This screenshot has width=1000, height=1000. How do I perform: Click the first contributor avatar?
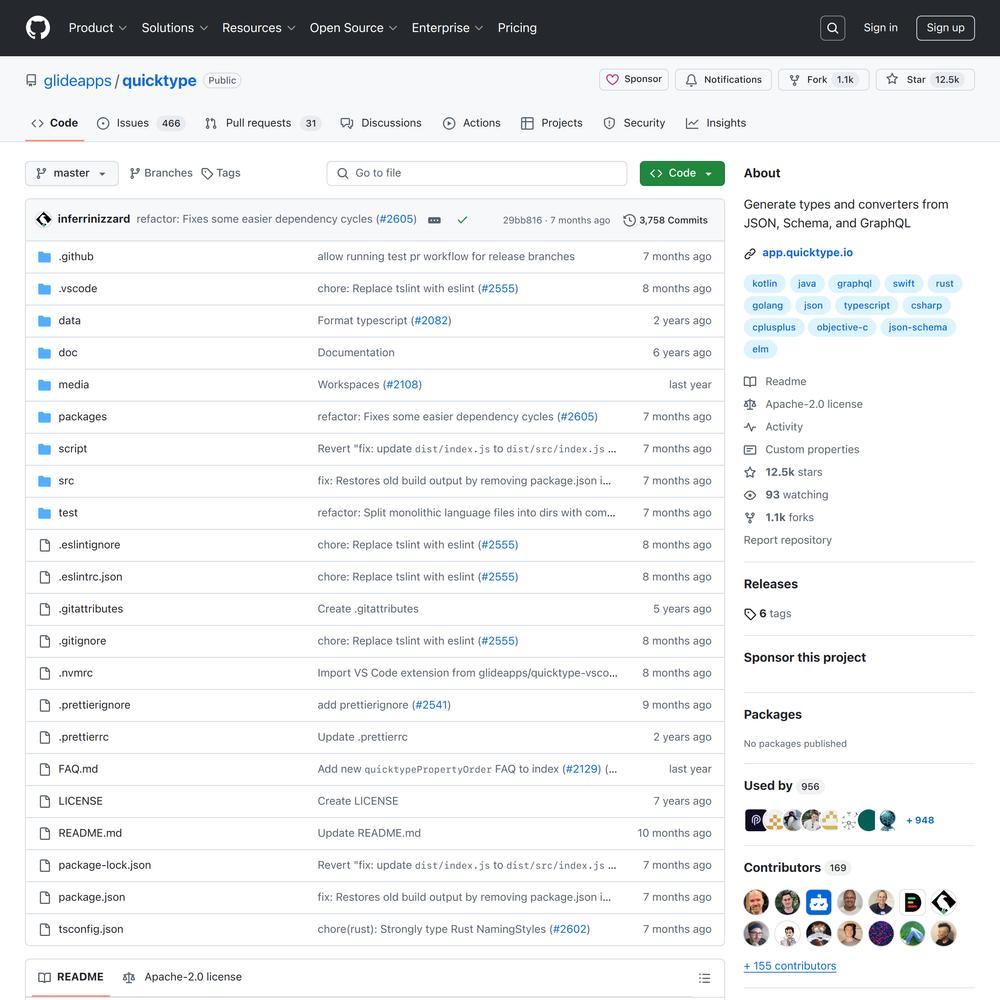coord(756,902)
